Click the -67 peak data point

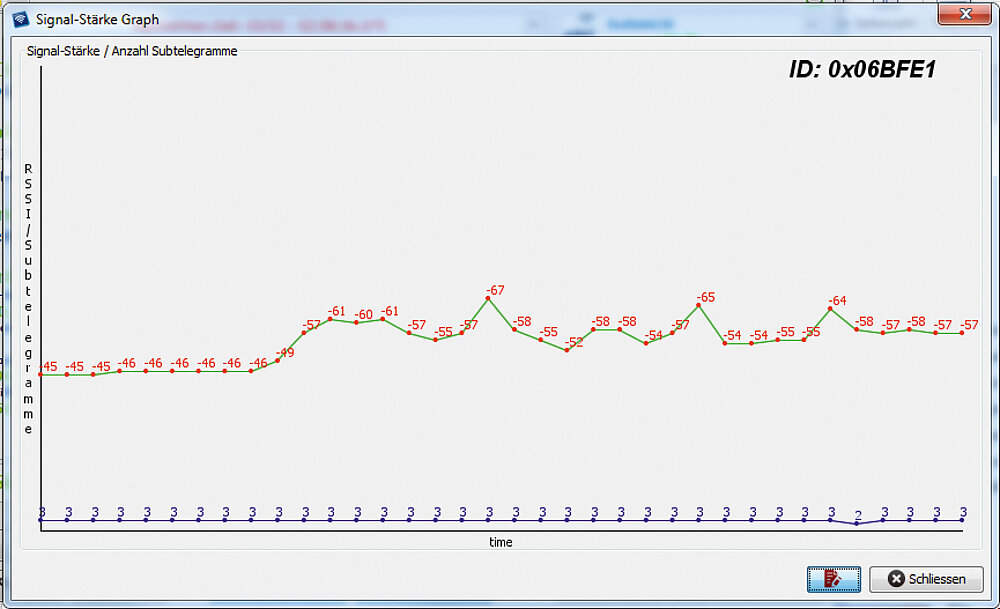[489, 299]
